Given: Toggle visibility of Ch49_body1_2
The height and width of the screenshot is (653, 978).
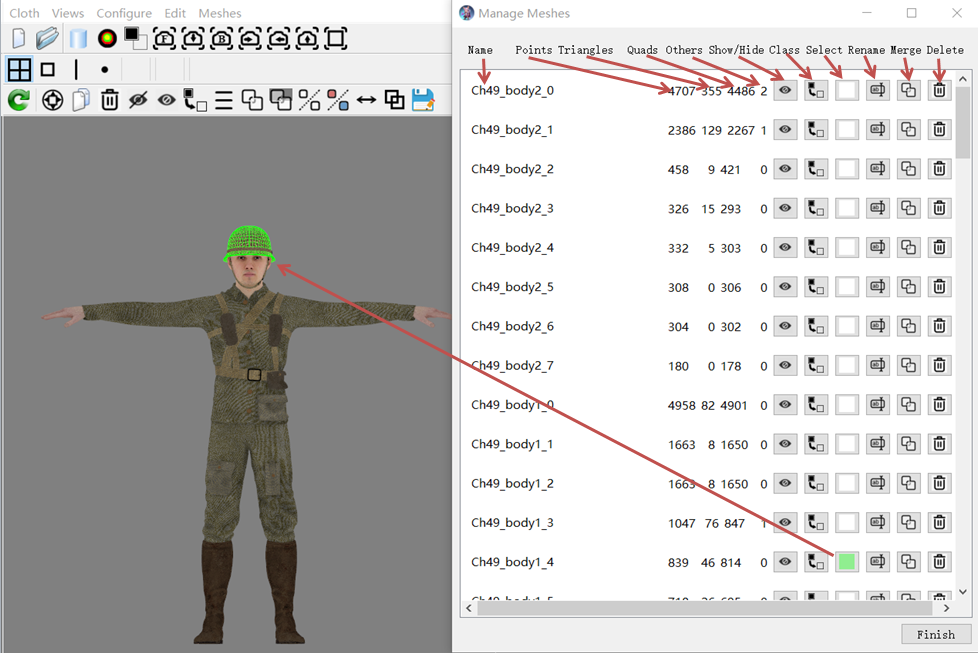Looking at the screenshot, I should [785, 484].
